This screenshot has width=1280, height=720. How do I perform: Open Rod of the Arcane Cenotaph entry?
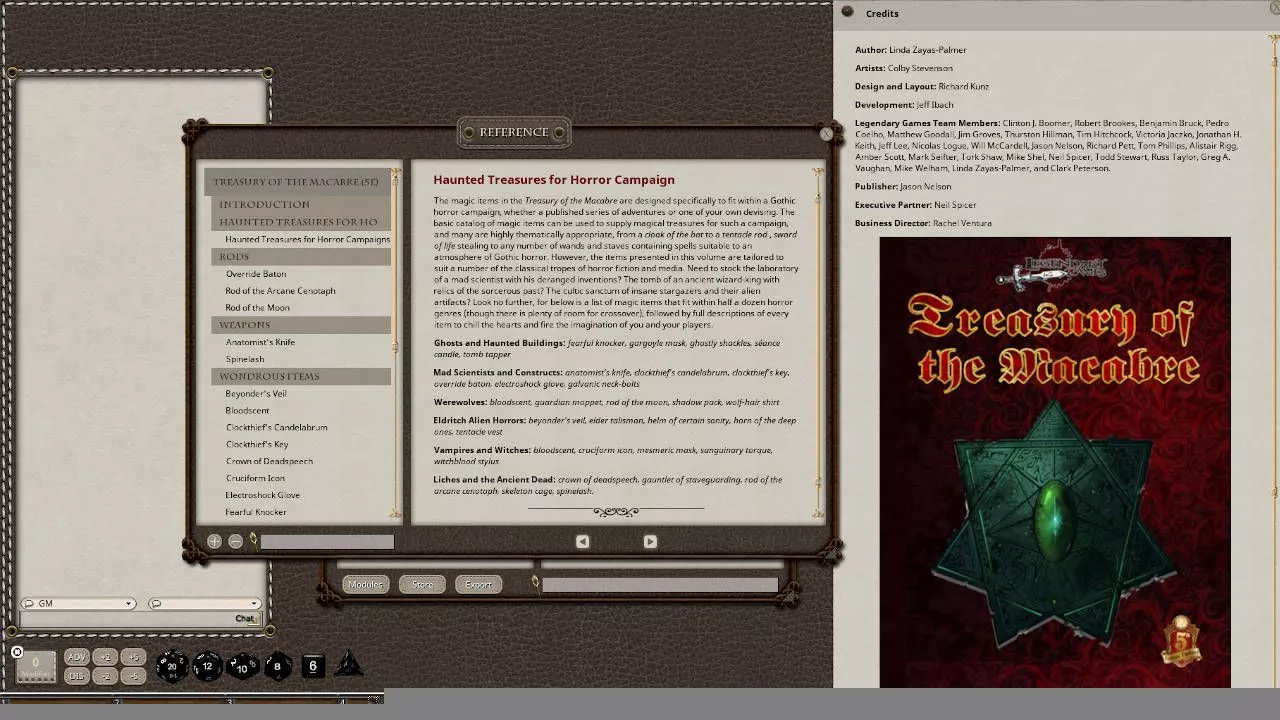click(280, 291)
